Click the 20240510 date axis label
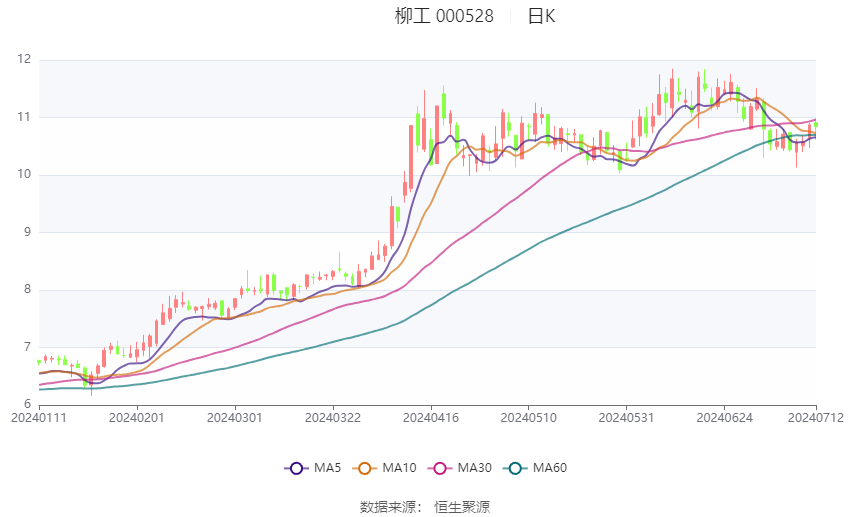 point(529,418)
